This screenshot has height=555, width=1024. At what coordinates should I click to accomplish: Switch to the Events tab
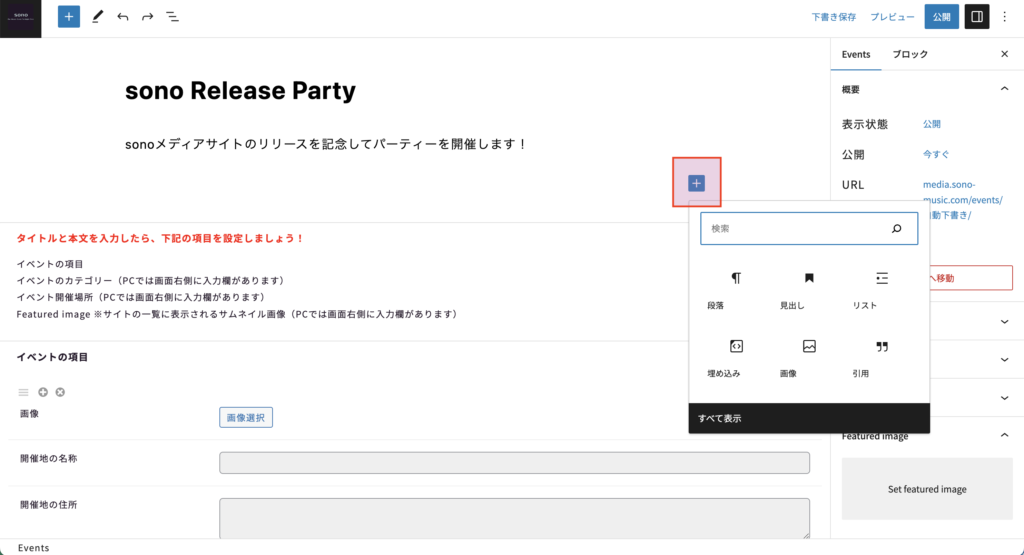pos(856,54)
